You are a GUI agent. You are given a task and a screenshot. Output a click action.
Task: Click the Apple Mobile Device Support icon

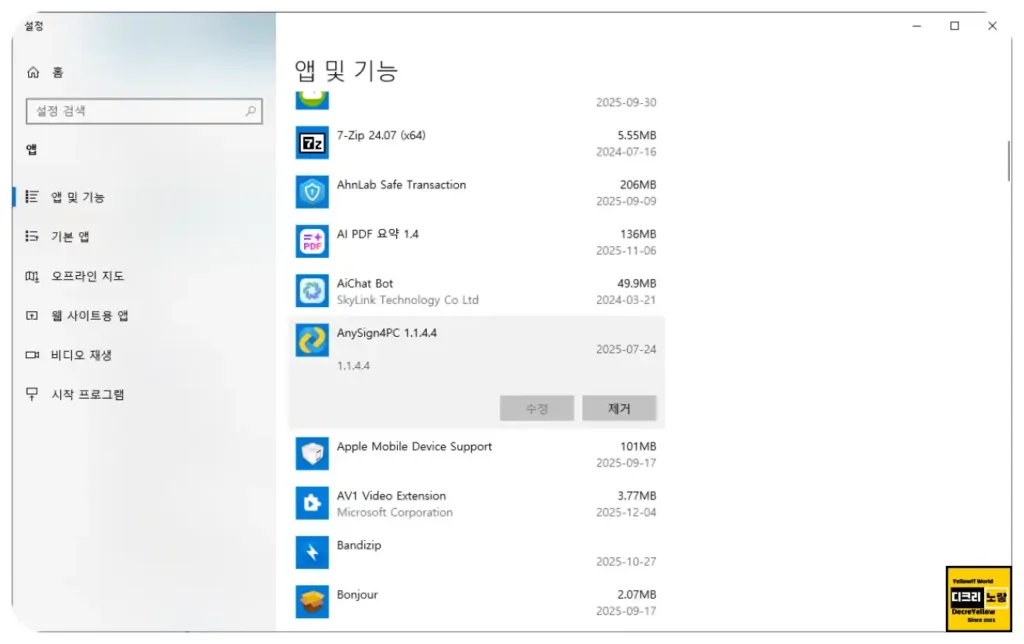pyautogui.click(x=312, y=454)
